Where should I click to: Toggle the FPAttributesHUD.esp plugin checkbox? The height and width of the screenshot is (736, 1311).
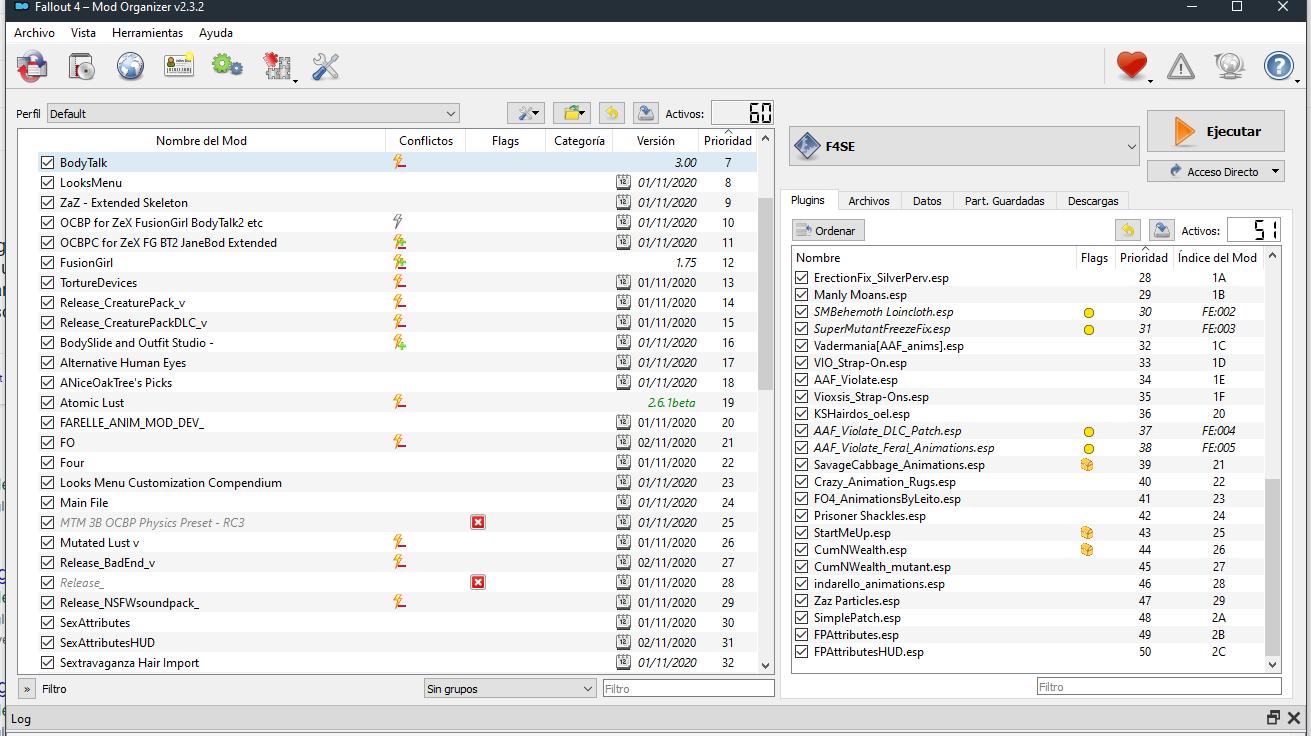801,652
